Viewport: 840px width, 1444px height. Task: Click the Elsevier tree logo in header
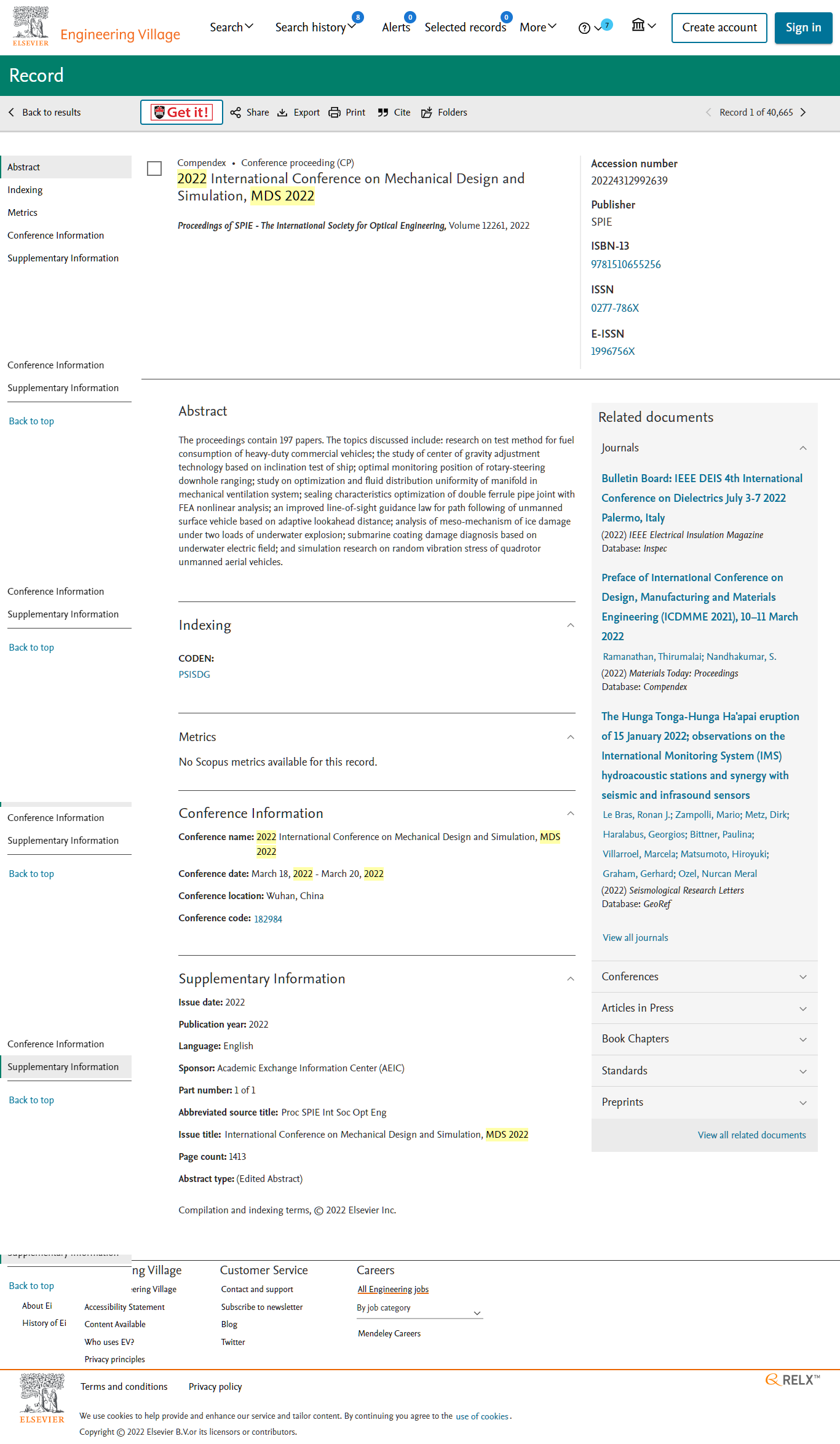coord(31,26)
